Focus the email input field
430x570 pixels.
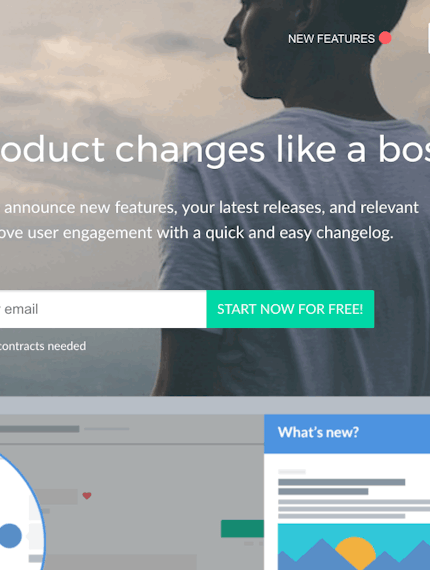click(103, 309)
